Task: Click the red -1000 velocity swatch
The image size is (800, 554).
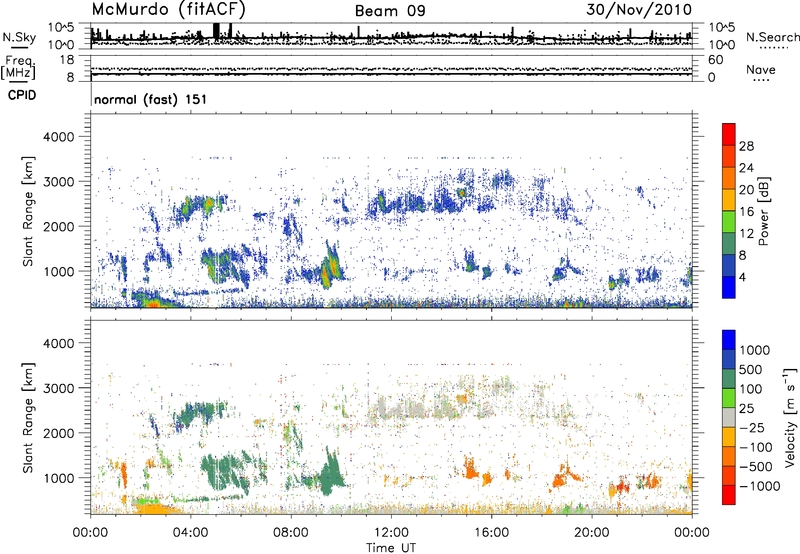Action: (x=729, y=495)
